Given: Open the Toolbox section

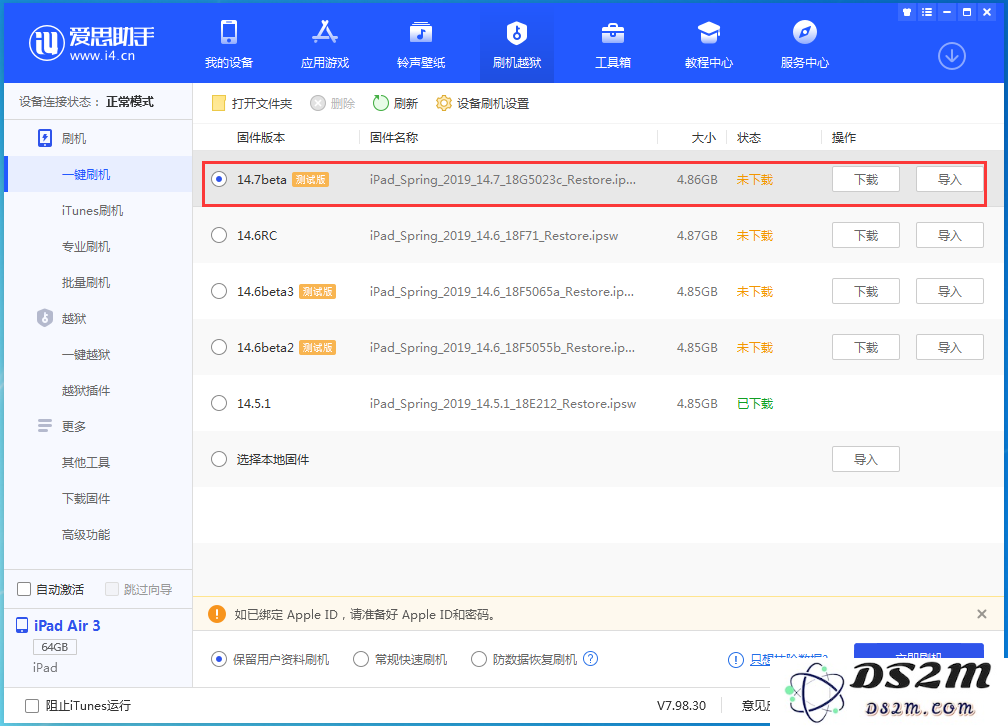Looking at the screenshot, I should coord(613,44).
